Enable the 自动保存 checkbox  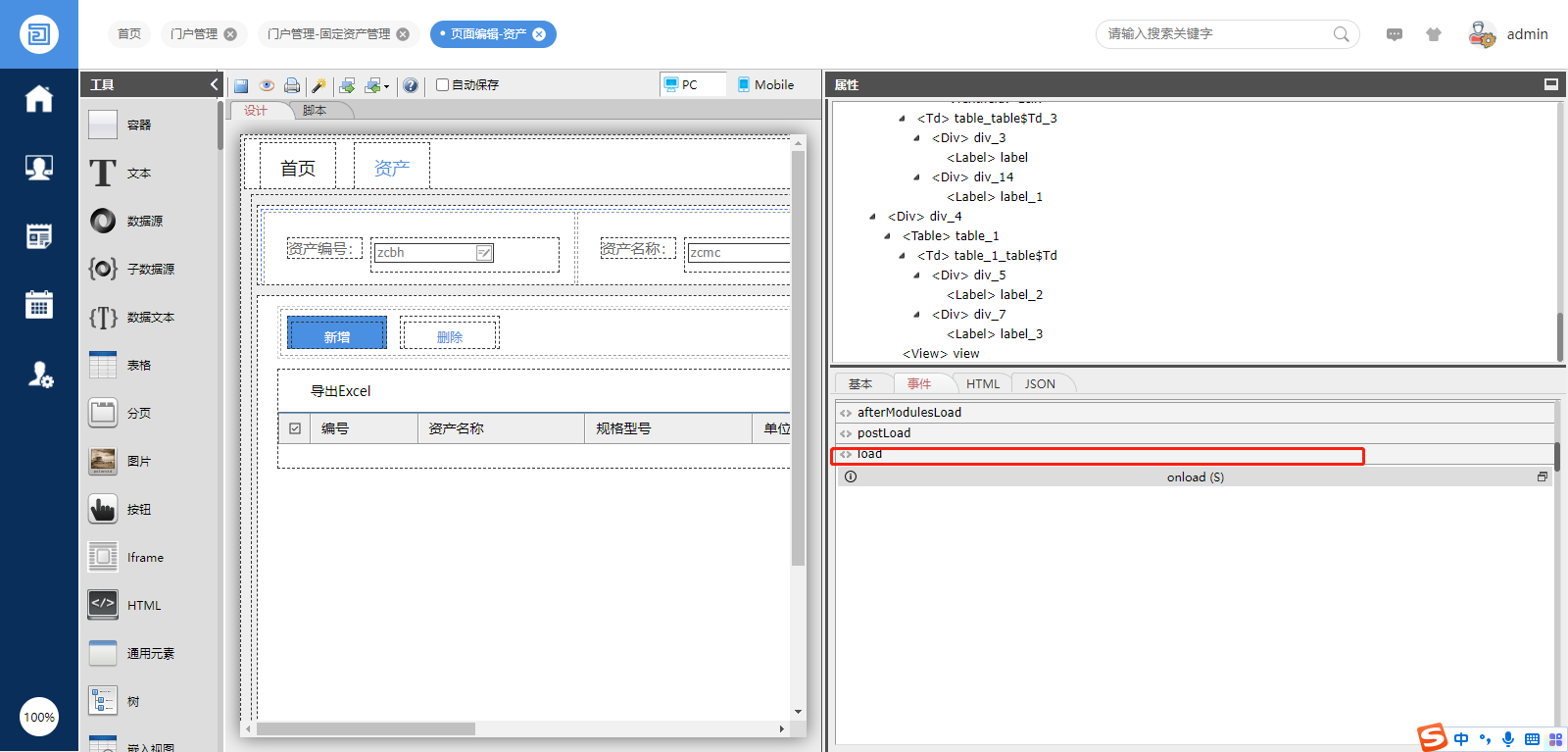click(443, 85)
